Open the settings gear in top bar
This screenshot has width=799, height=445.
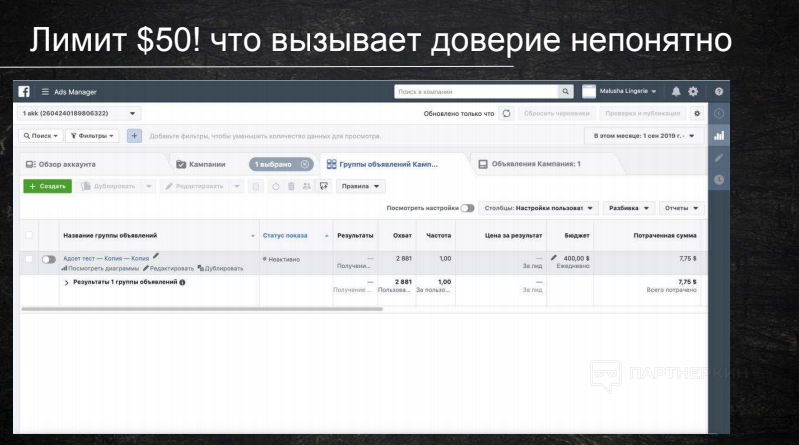[x=693, y=92]
